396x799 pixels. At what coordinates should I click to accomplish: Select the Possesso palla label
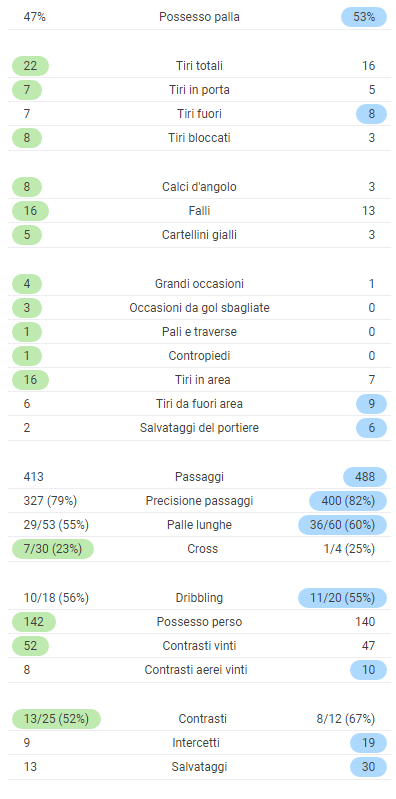pyautogui.click(x=199, y=17)
